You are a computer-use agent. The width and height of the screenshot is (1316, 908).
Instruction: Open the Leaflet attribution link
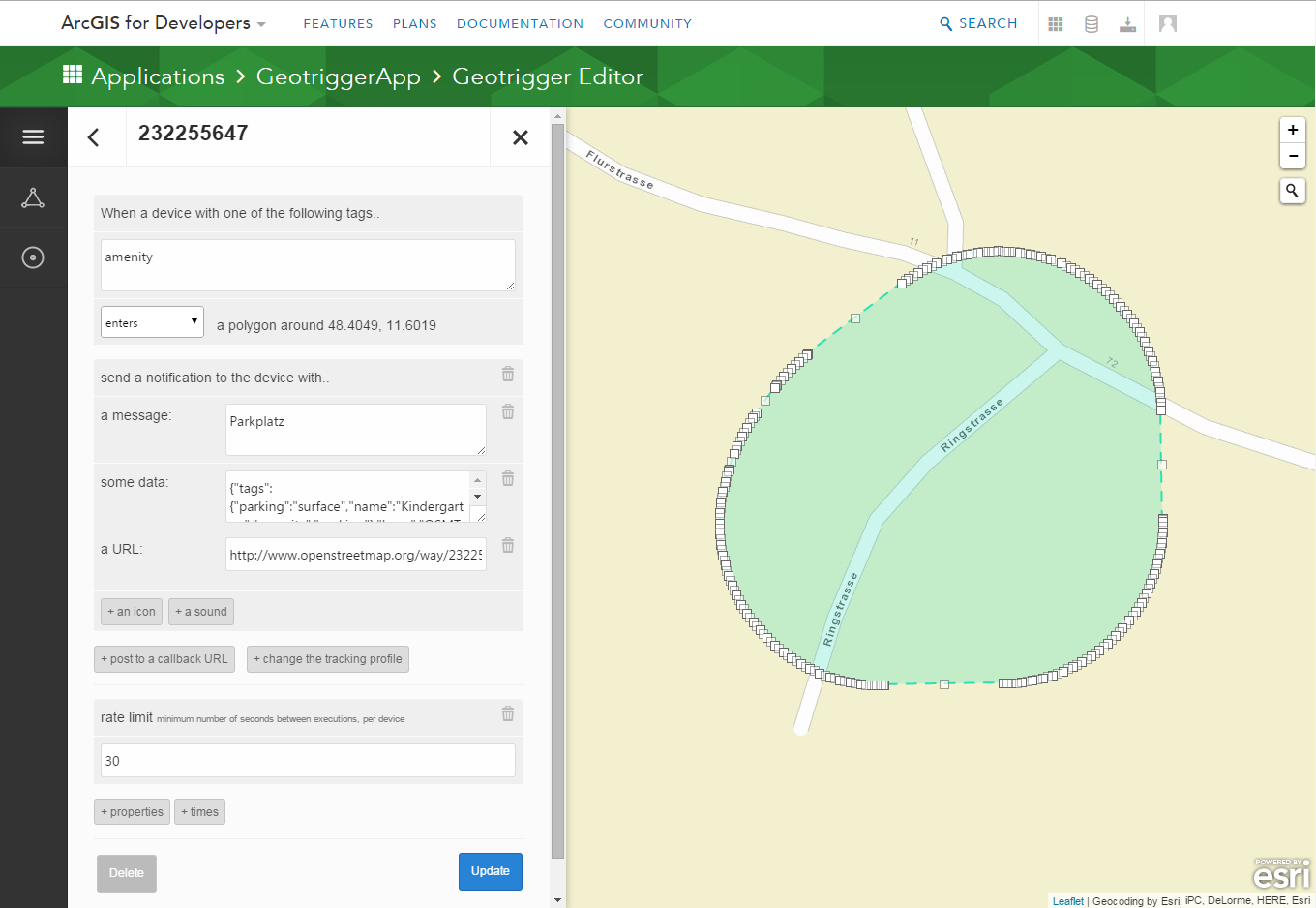[1068, 901]
